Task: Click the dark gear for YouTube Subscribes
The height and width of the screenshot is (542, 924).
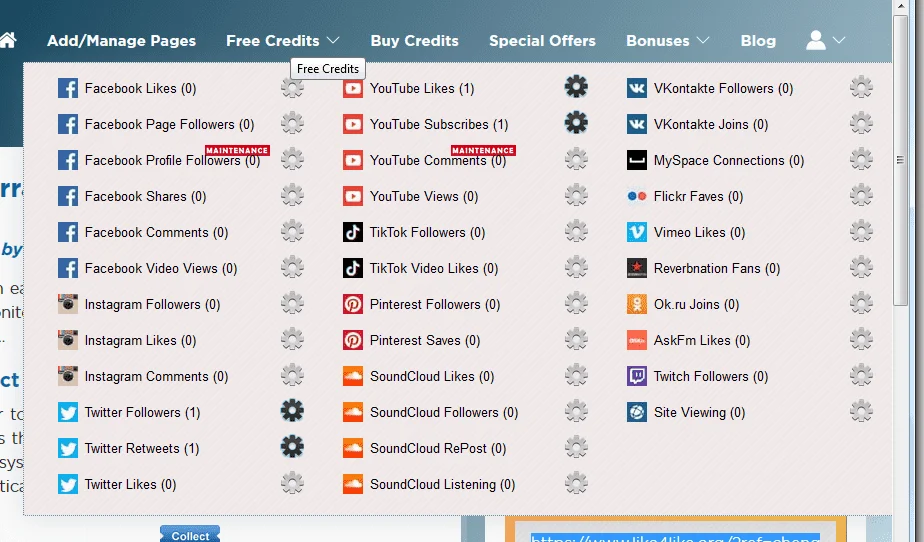Action: tap(576, 123)
